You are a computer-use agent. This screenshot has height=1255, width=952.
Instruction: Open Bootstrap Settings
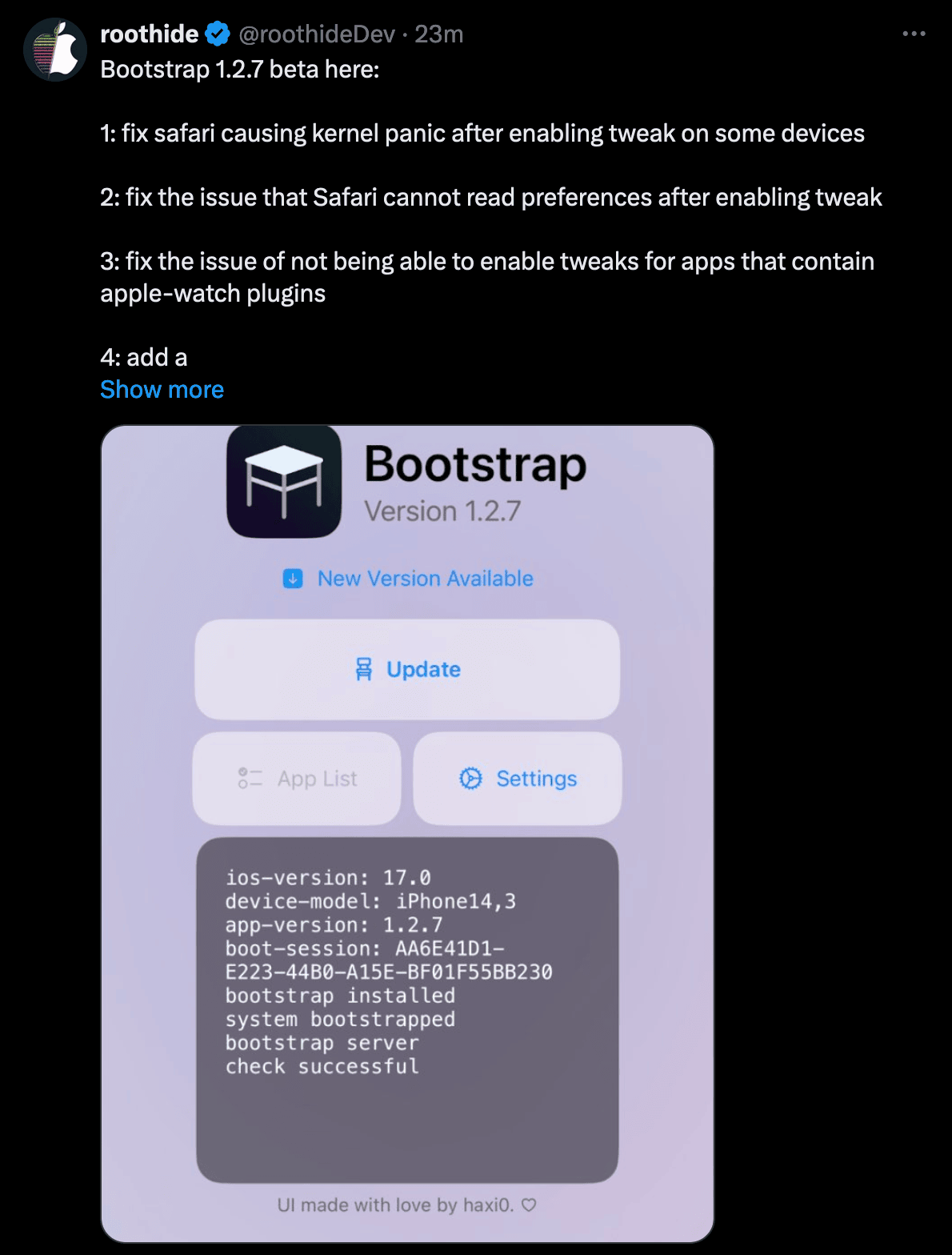pyautogui.click(x=517, y=778)
